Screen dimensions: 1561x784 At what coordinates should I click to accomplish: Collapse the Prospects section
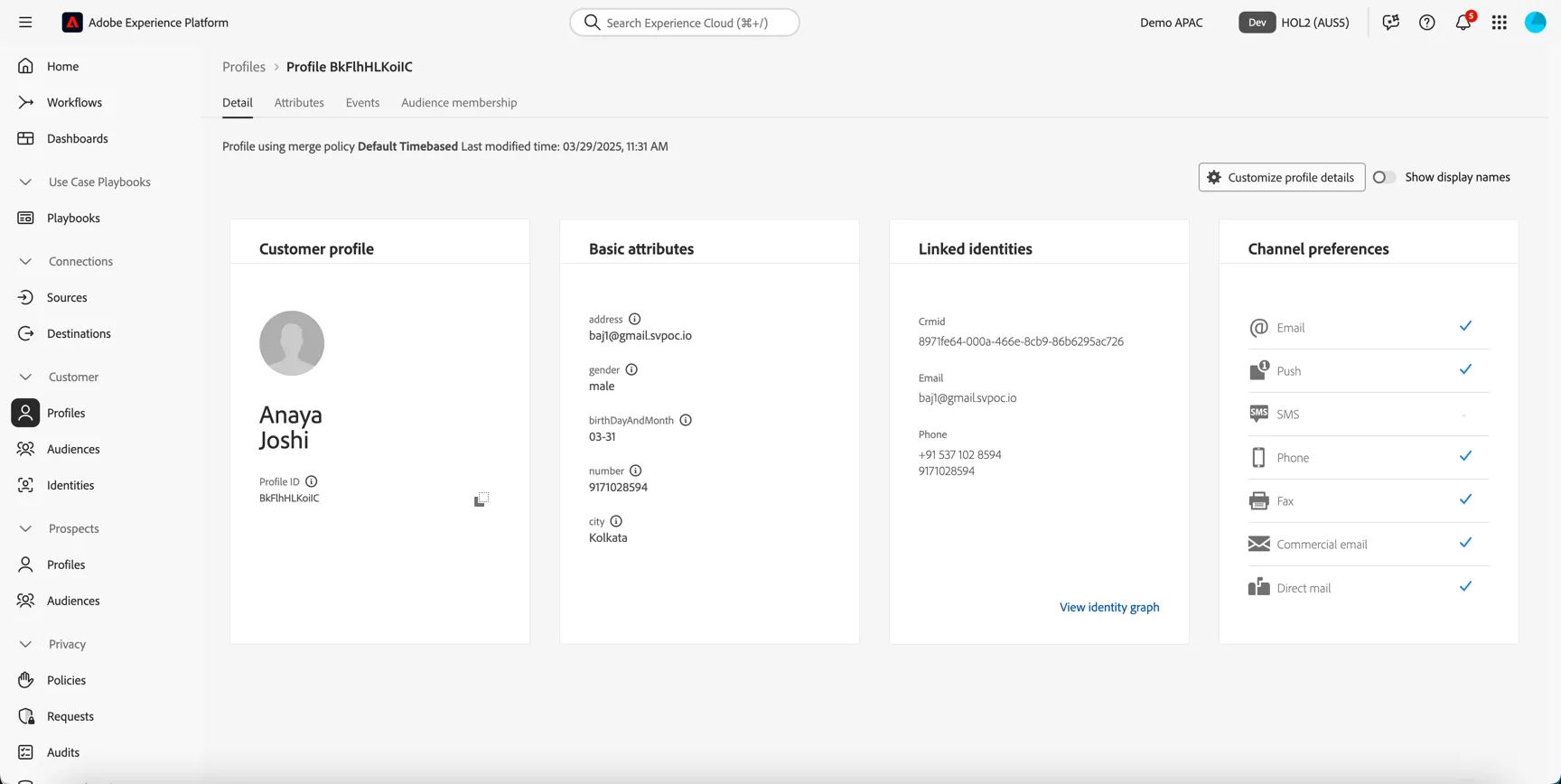click(x=25, y=528)
